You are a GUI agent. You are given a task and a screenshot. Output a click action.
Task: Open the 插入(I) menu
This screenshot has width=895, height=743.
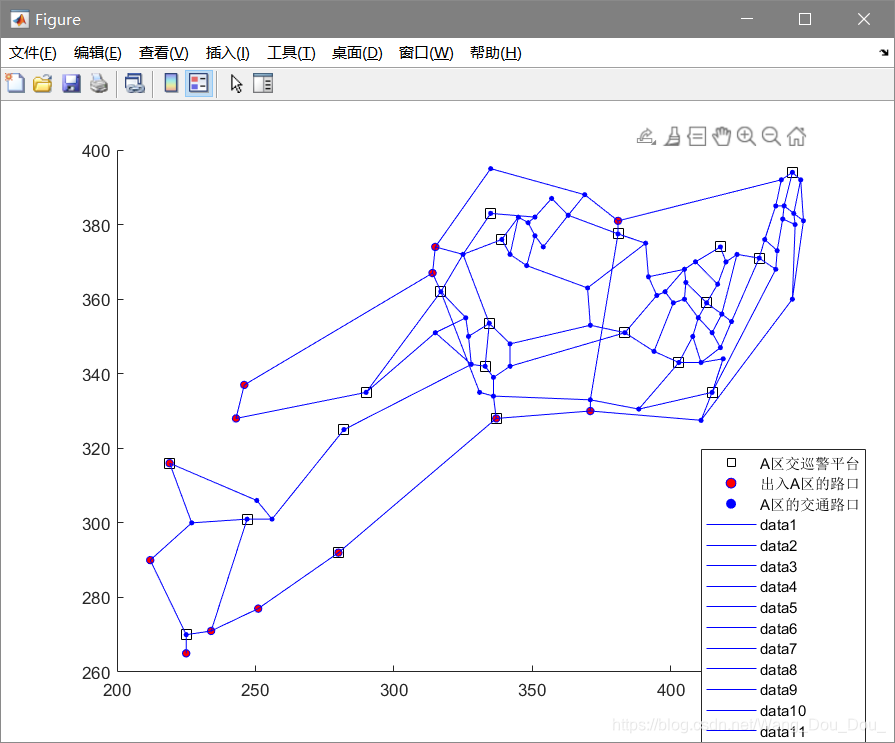(x=227, y=53)
